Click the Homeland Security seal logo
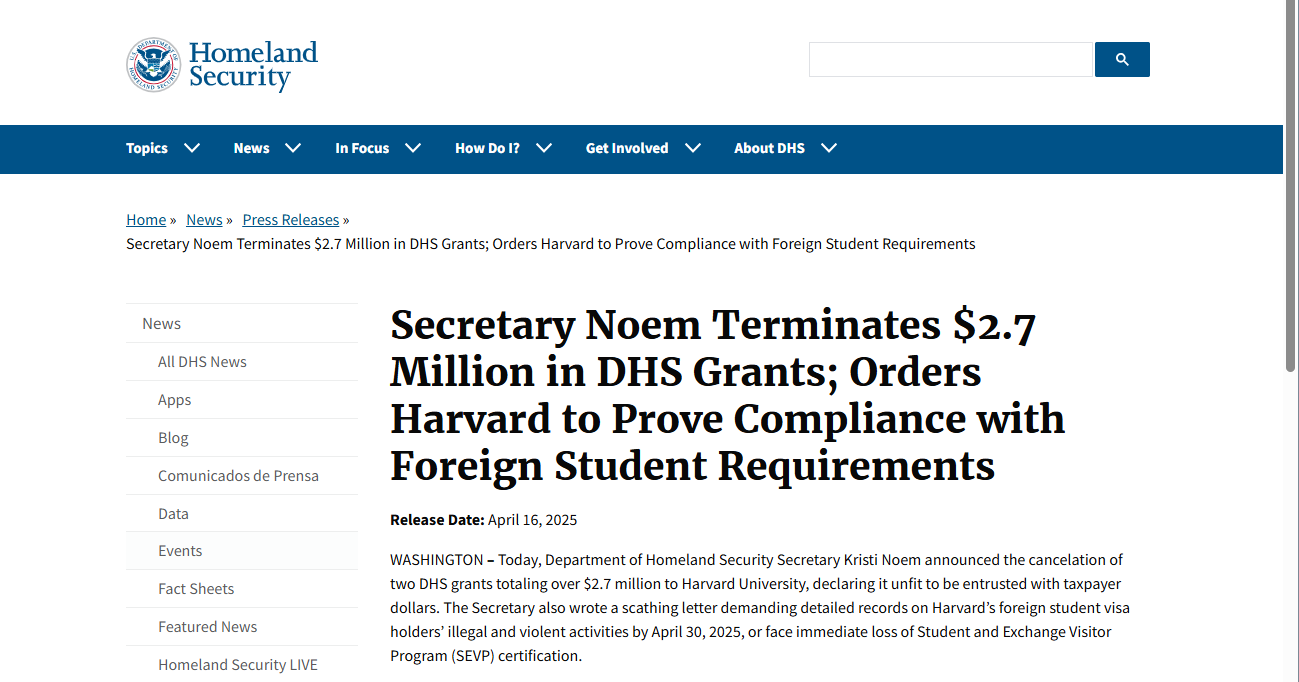 click(x=153, y=65)
